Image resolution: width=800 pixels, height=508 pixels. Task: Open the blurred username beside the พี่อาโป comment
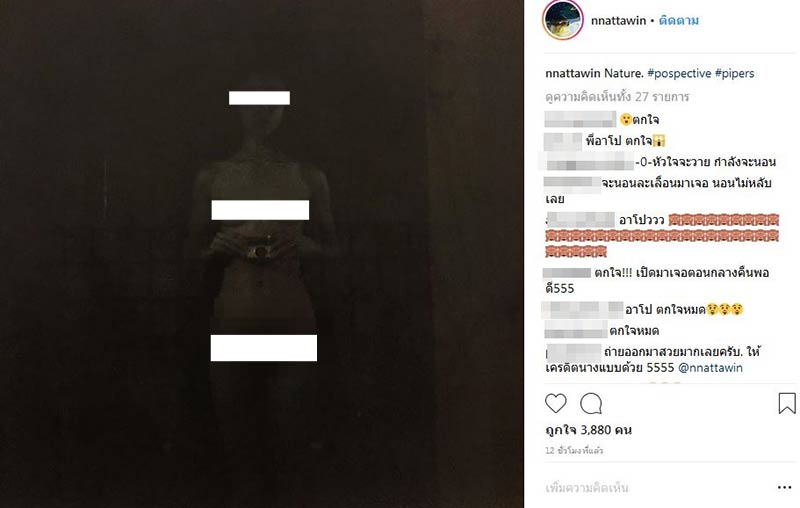click(x=563, y=141)
